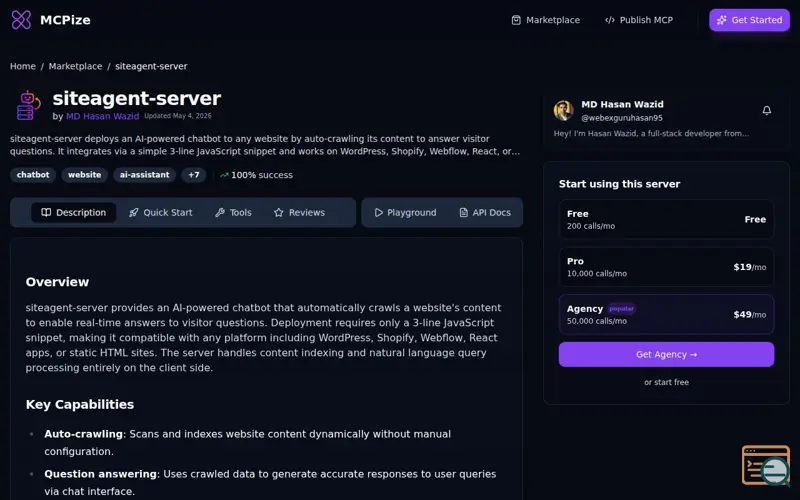This screenshot has width=800, height=500.
Task: Expand the truncated server description text
Action: pyautogui.click(x=265, y=145)
